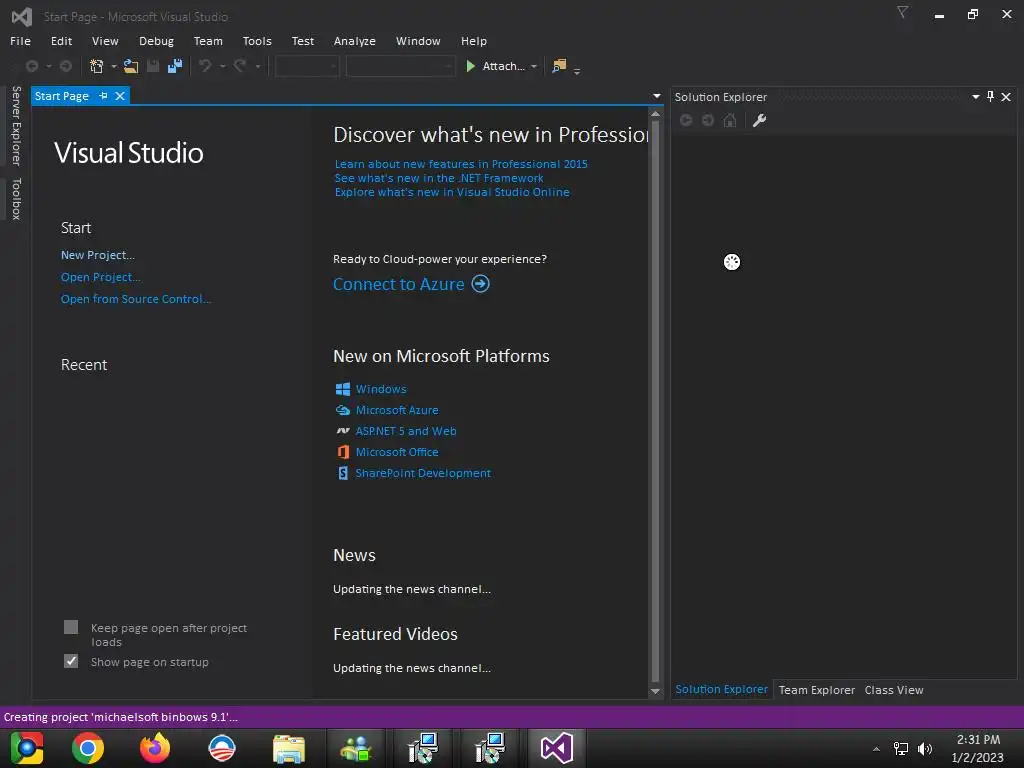Click the Start Page vertical scrollbar thumb
This screenshot has height=768, width=1024.
tap(656, 400)
